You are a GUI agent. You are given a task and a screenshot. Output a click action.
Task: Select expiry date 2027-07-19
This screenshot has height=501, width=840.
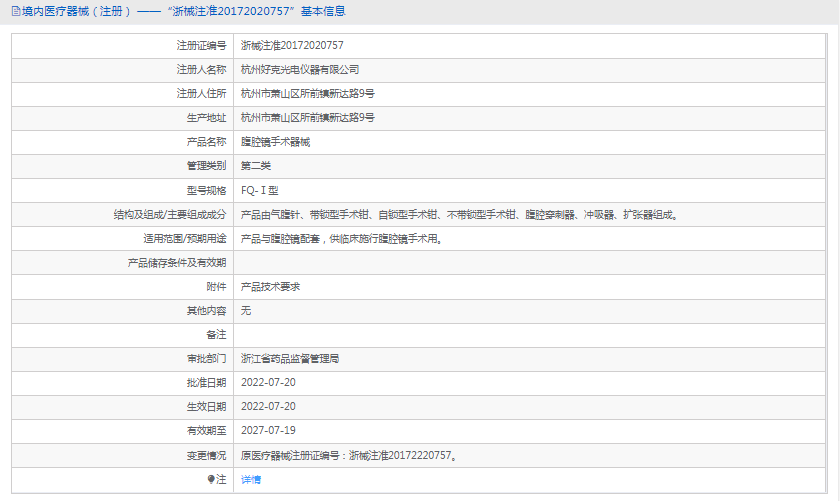[268, 430]
